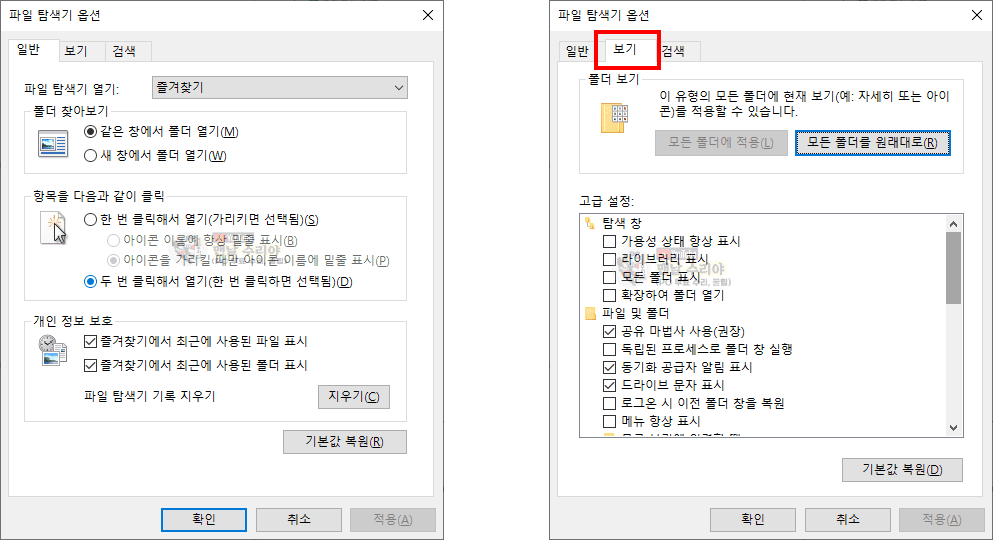Enable 모든 폴더 표시 checkbox
The width and height of the screenshot is (993, 540).
609,277
